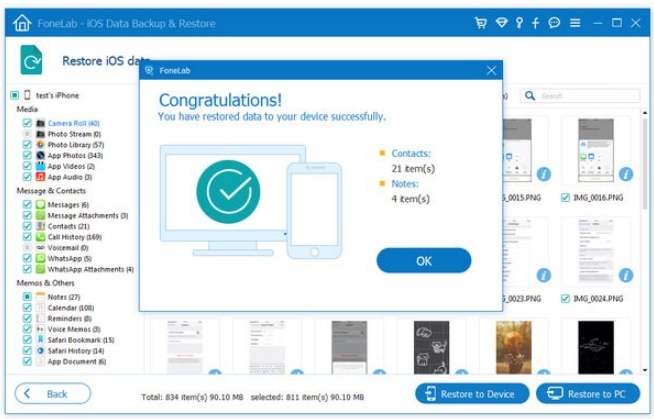The height and width of the screenshot is (419, 654).
Task: Click Restore to Device button
Action: pyautogui.click(x=472, y=394)
